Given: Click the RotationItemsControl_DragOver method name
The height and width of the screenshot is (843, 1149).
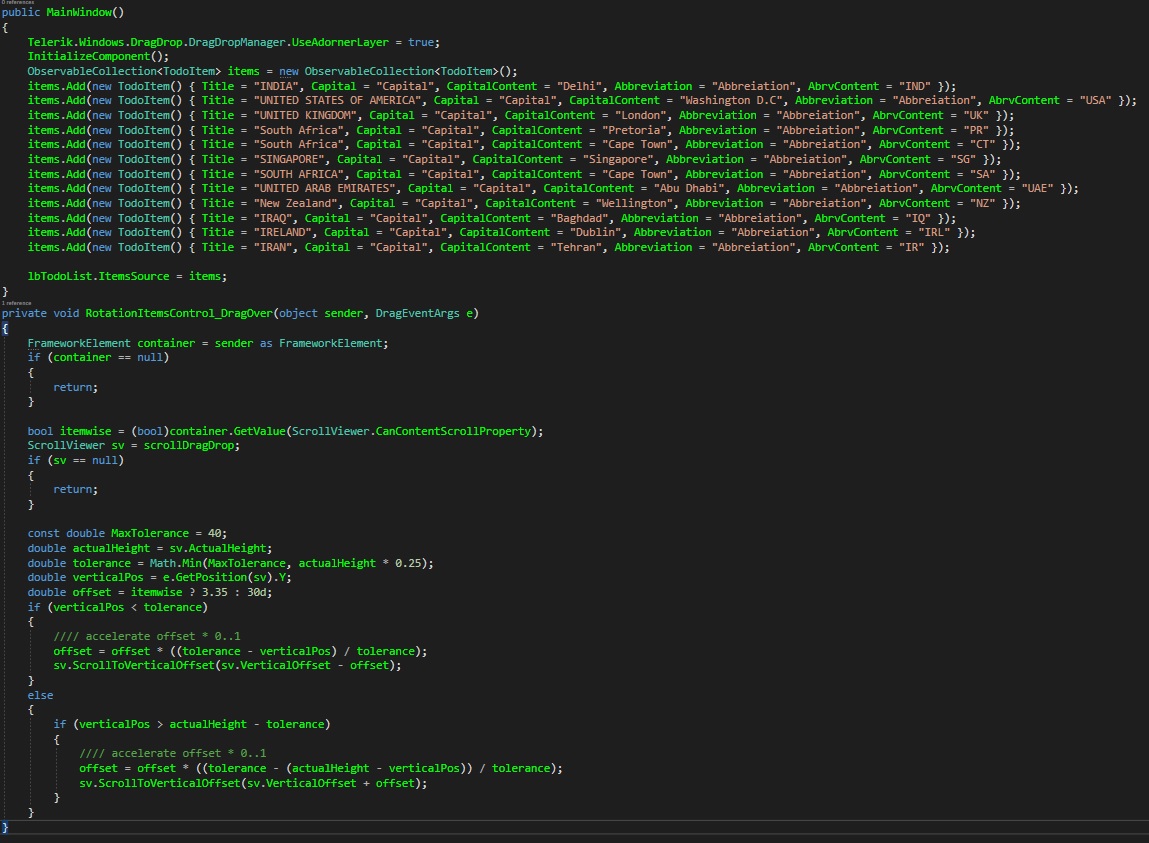Looking at the screenshot, I should coord(180,313).
